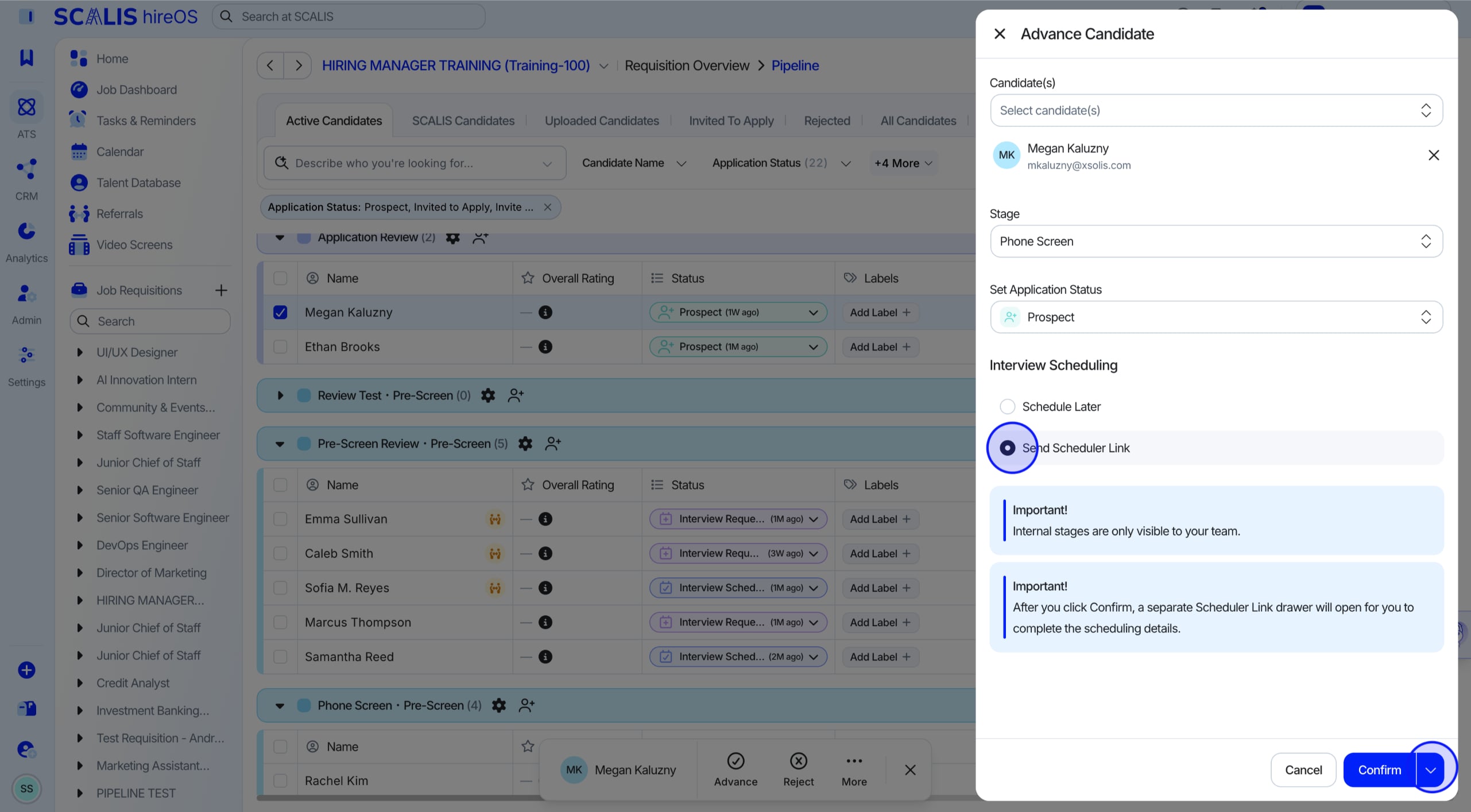Open the Admin module icon
This screenshot has width=1471, height=812.
click(26, 293)
